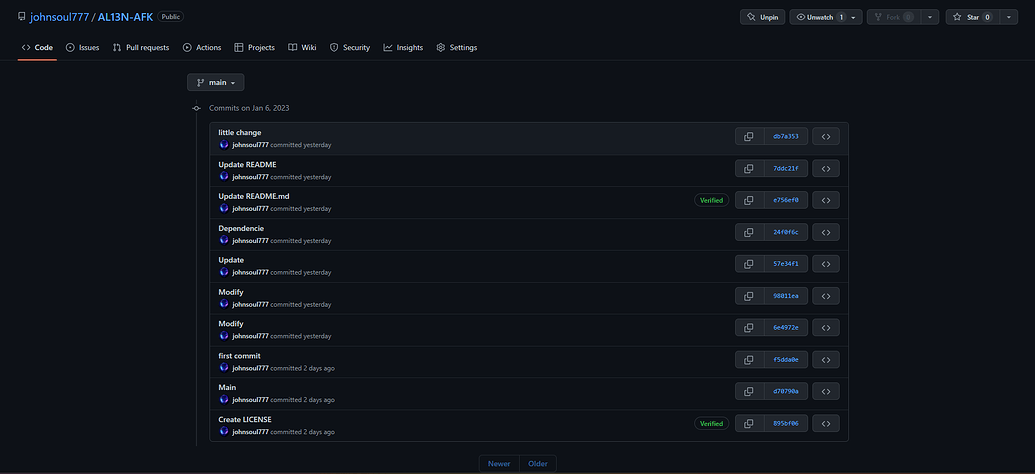
Task: Copy full SHA for commit e756ef0
Action: pyautogui.click(x=749, y=200)
